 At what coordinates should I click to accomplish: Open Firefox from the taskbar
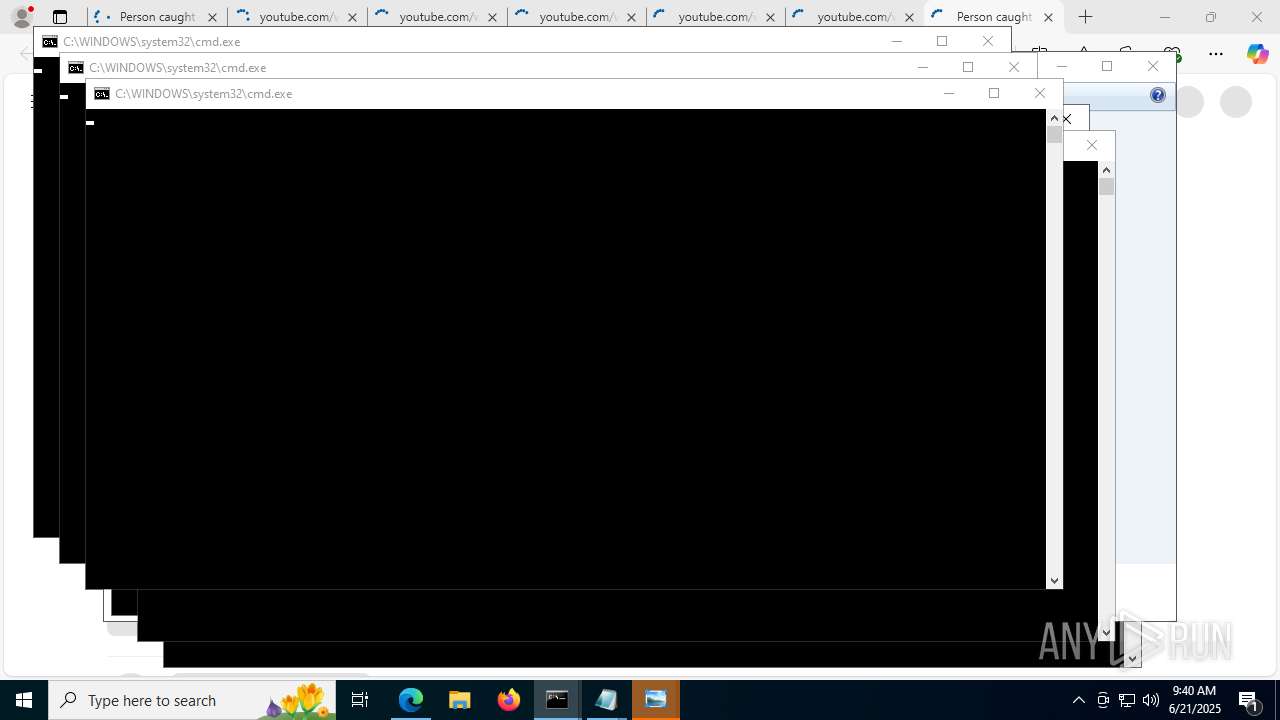point(509,700)
